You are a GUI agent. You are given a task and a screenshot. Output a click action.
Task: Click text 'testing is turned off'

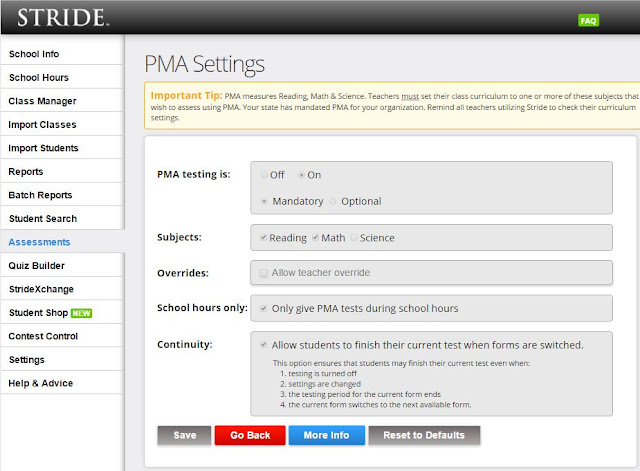coord(322,373)
